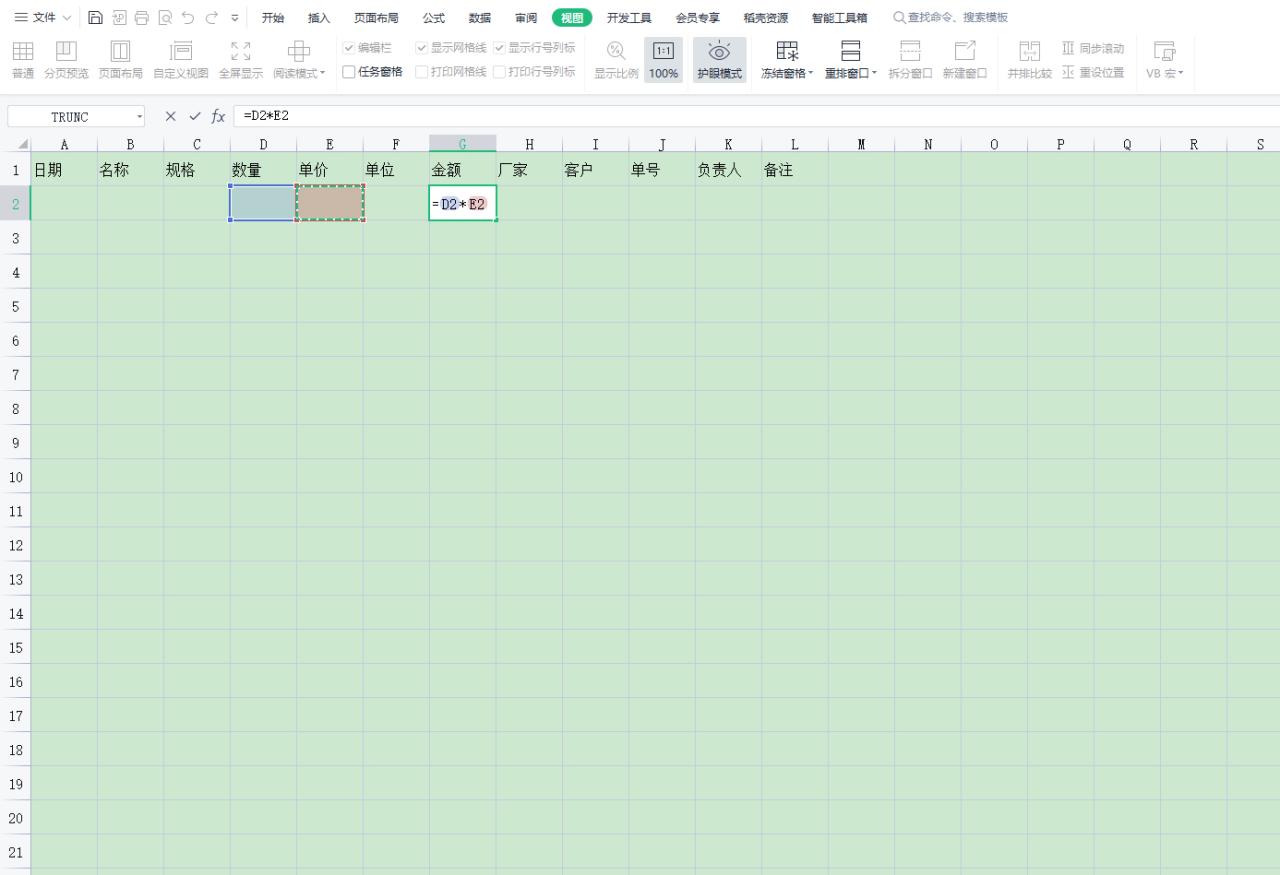Open 开发工具 developer tab
Viewport: 1280px width, 875px height.
pos(629,18)
